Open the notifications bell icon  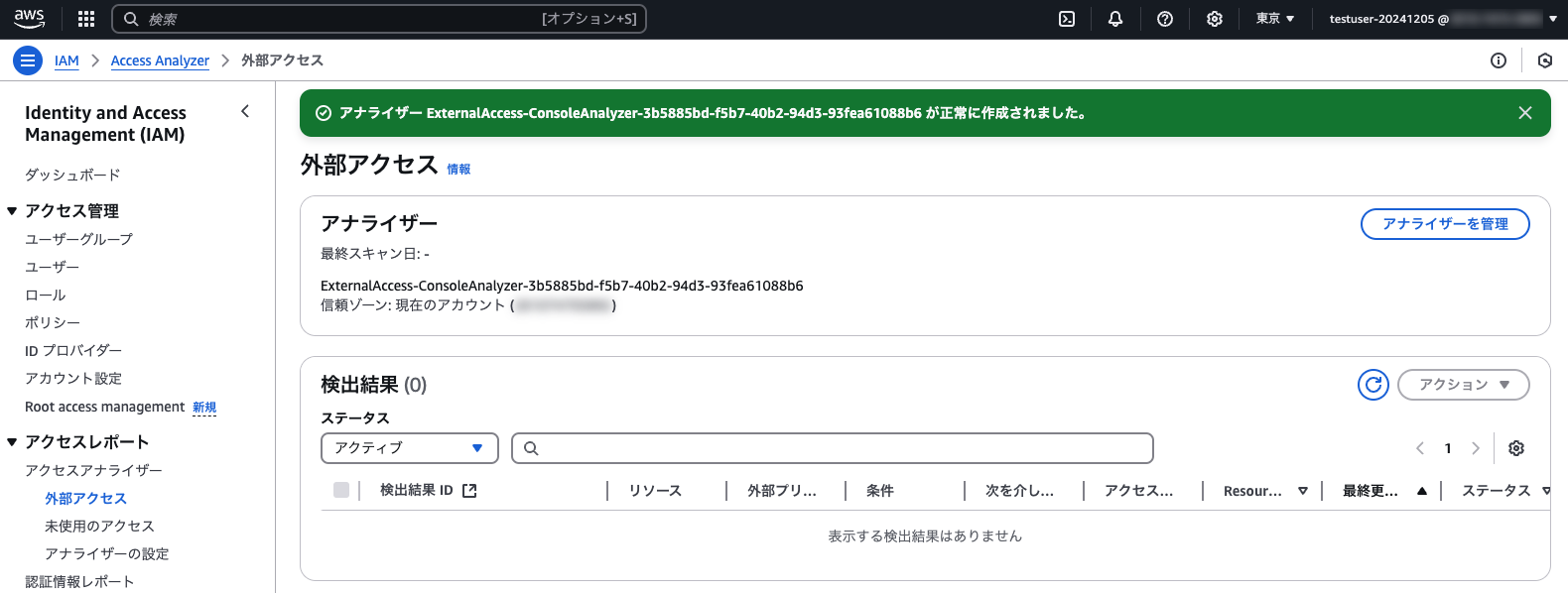click(x=1115, y=19)
